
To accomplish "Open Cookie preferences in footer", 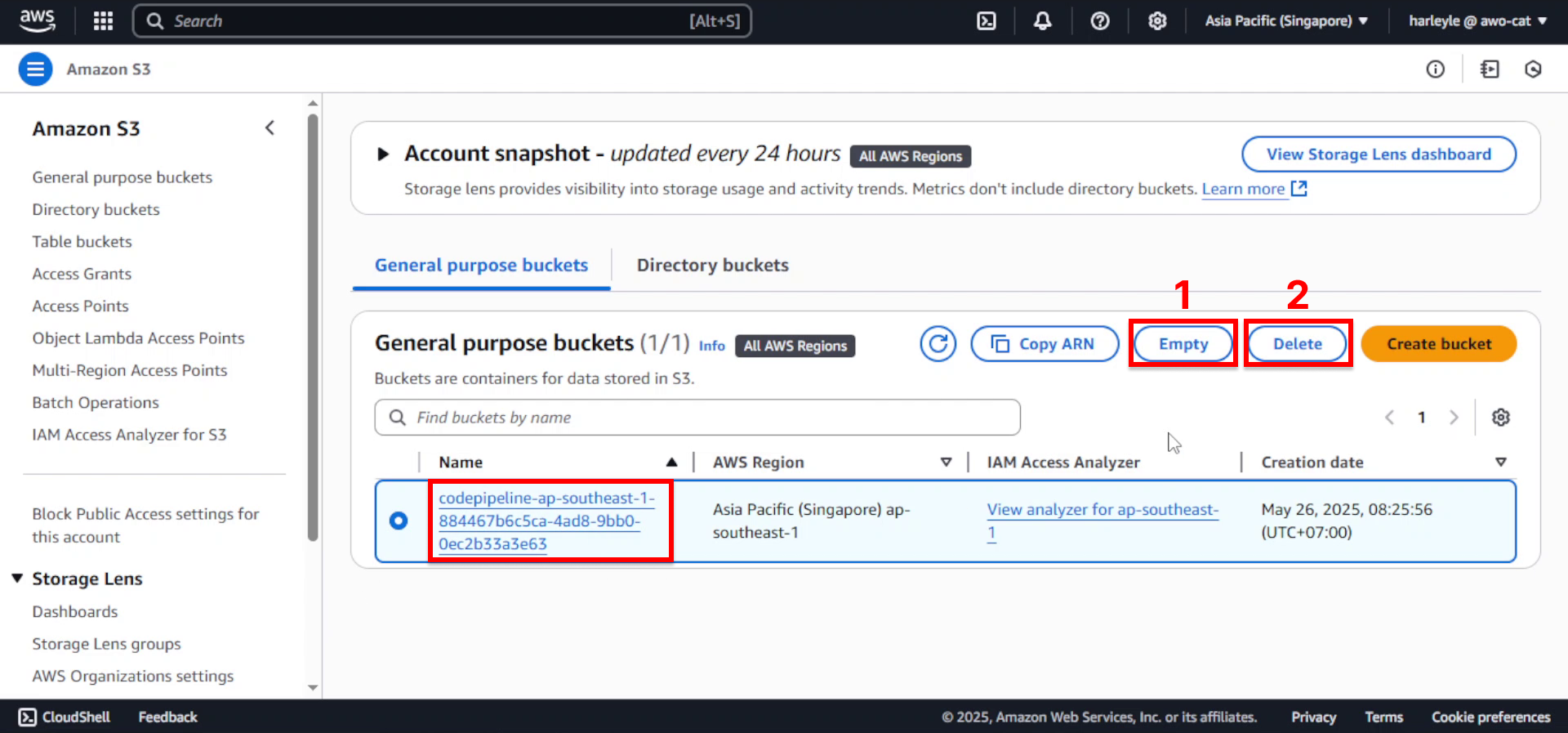I will click(x=1490, y=717).
